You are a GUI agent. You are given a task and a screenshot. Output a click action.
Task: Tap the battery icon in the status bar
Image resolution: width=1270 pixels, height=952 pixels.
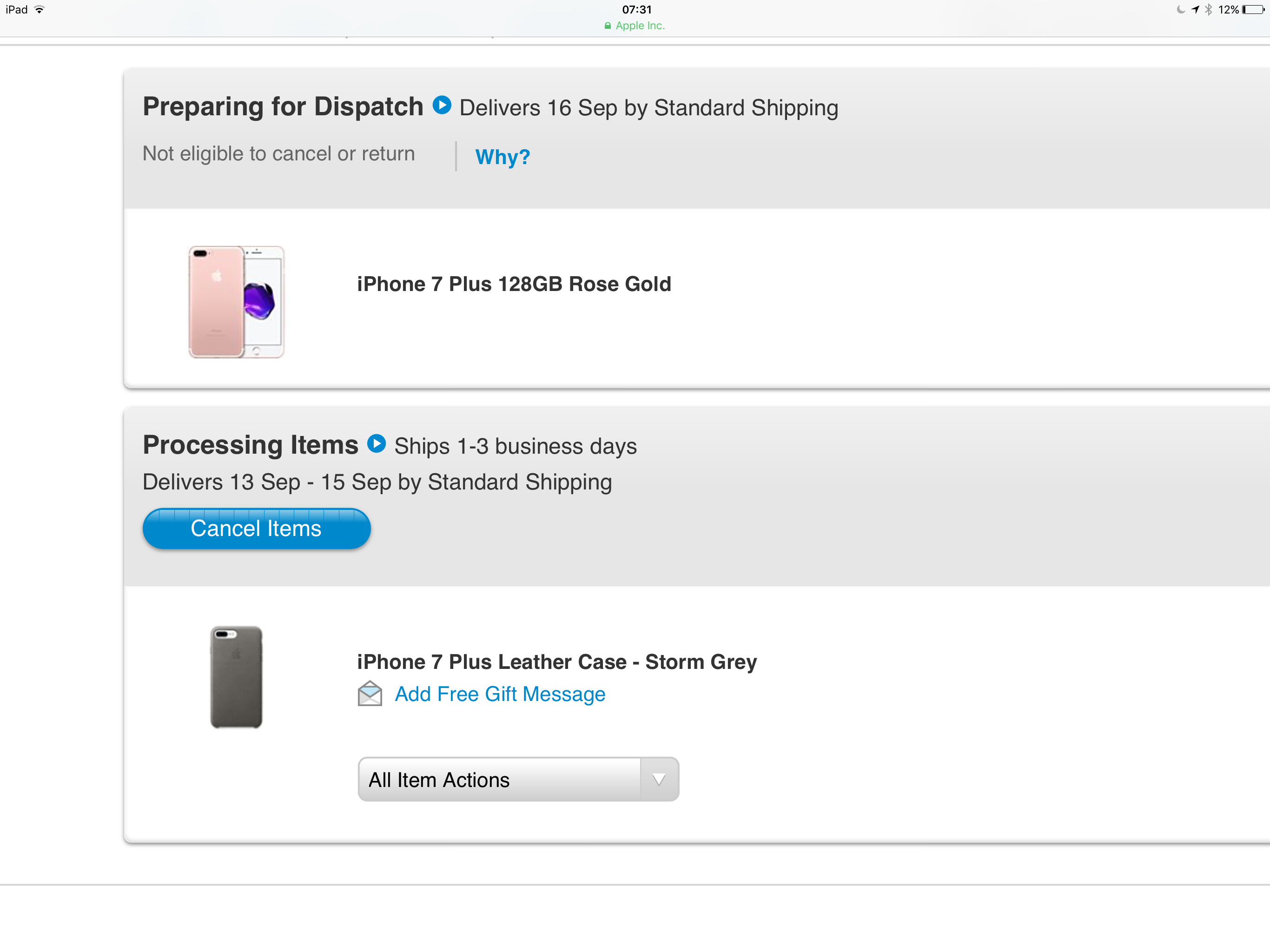pos(1254,10)
